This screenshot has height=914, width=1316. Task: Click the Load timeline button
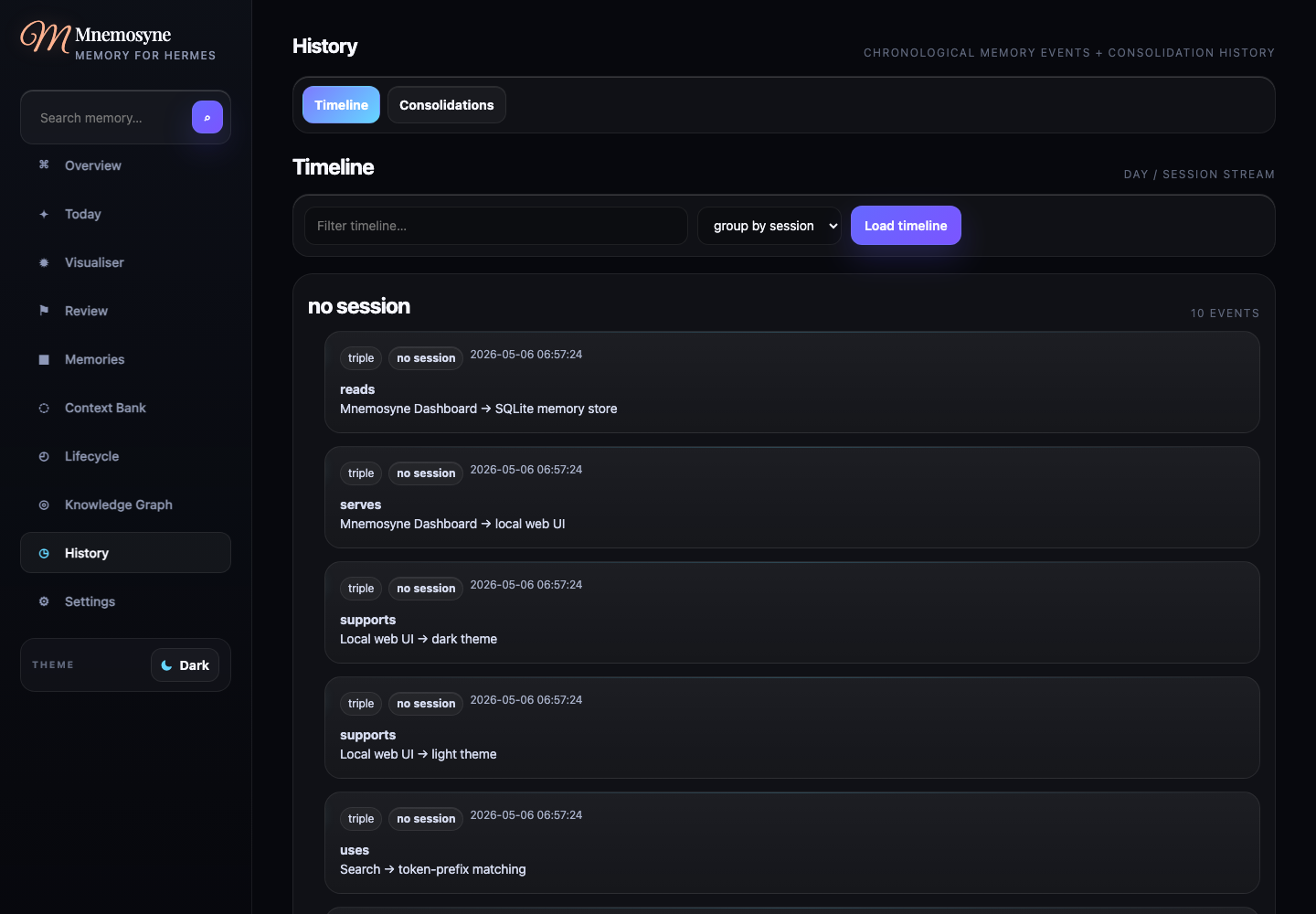(x=906, y=226)
